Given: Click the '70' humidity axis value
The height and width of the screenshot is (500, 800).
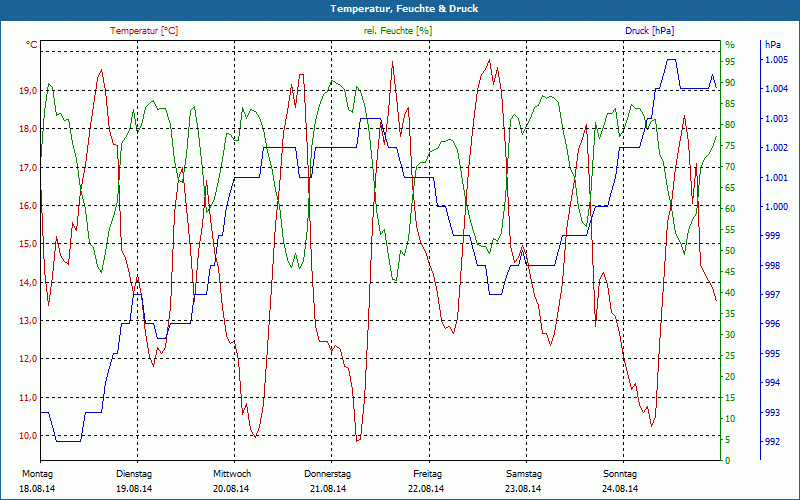Looking at the screenshot, I should [x=730, y=167].
